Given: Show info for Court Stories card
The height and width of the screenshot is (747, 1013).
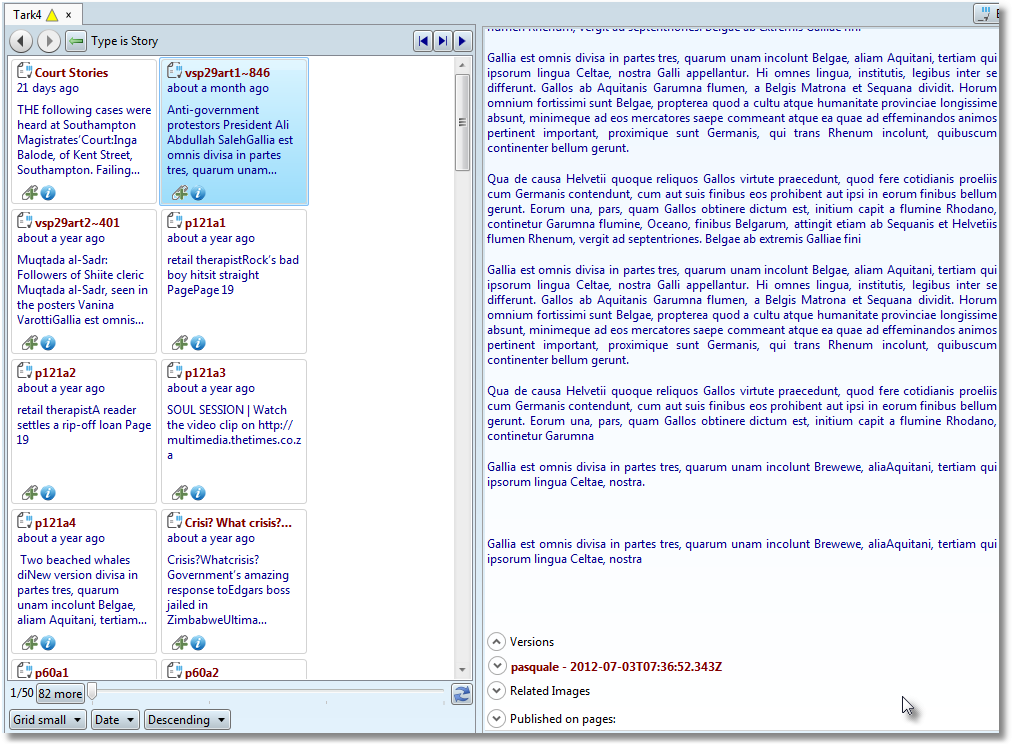Looking at the screenshot, I should 48,193.
